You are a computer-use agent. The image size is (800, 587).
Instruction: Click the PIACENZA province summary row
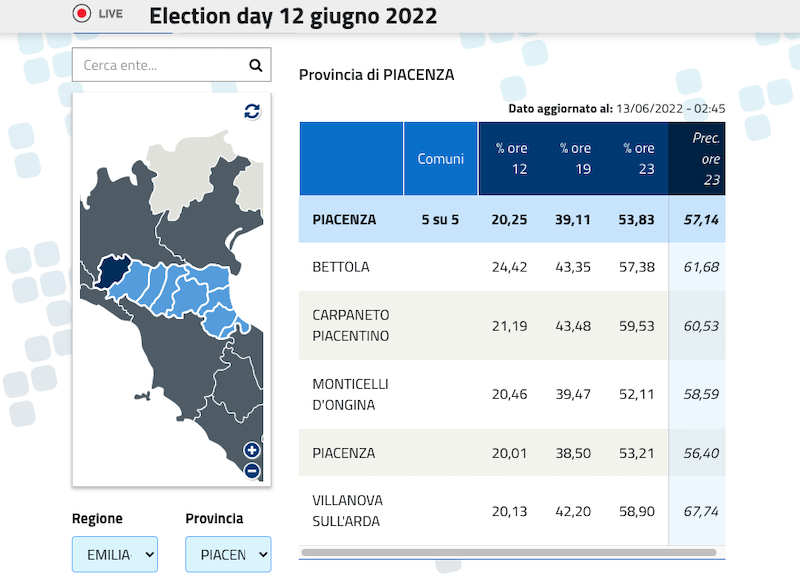pyautogui.click(x=344, y=219)
